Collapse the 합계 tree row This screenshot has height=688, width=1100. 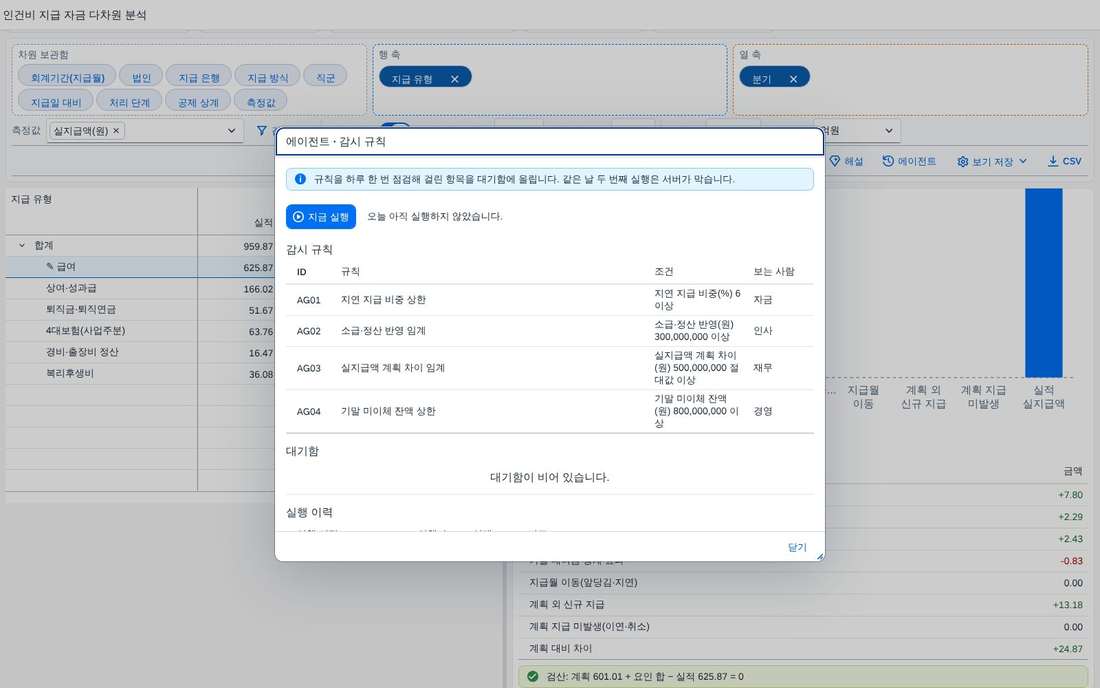point(22,245)
